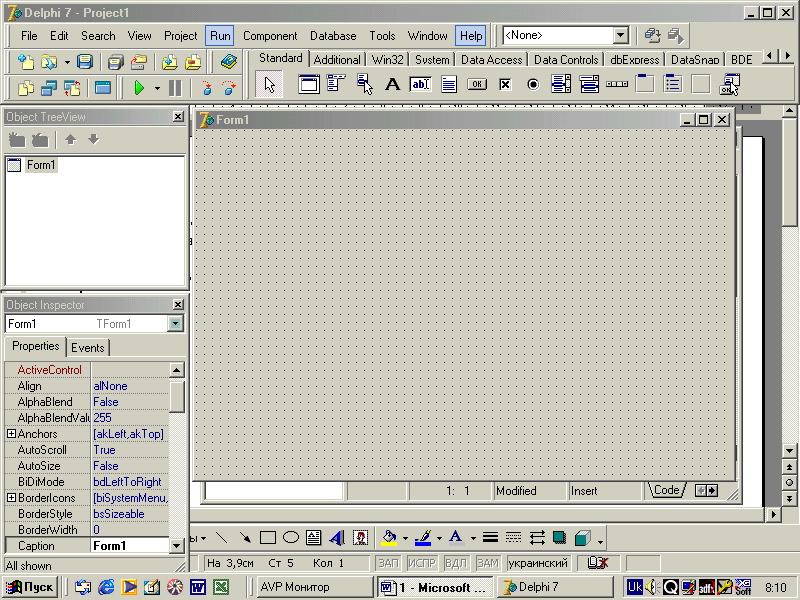Screen dimensions: 800x600
Task: Select the Button component (OK icon)
Action: (x=477, y=84)
